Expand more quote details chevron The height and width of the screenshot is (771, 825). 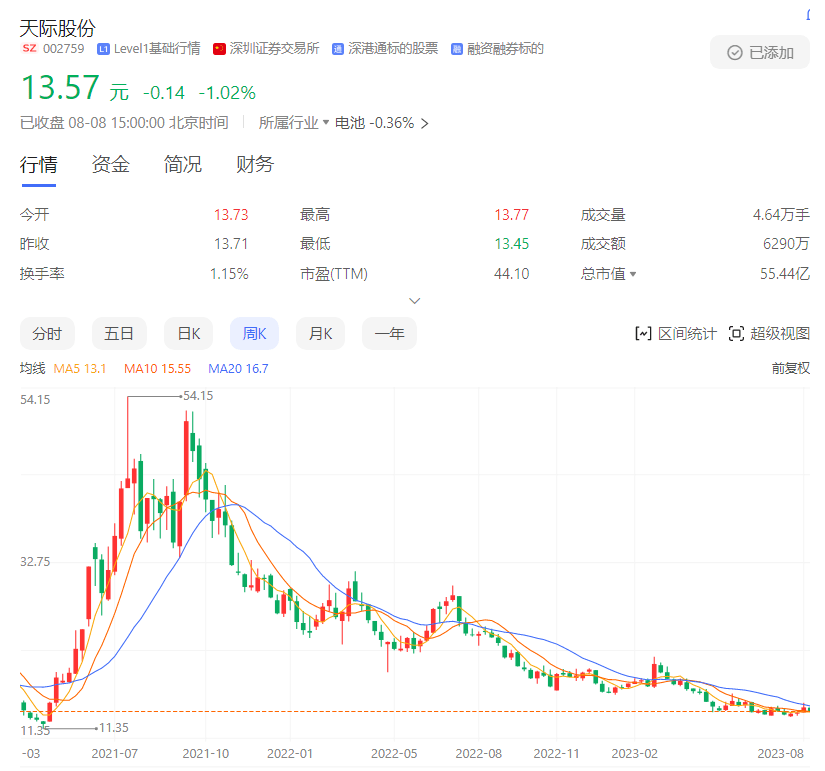415,300
